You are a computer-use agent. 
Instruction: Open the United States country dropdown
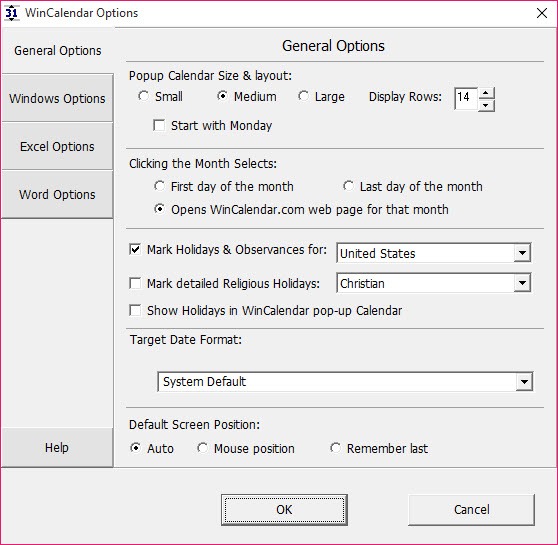[433, 253]
